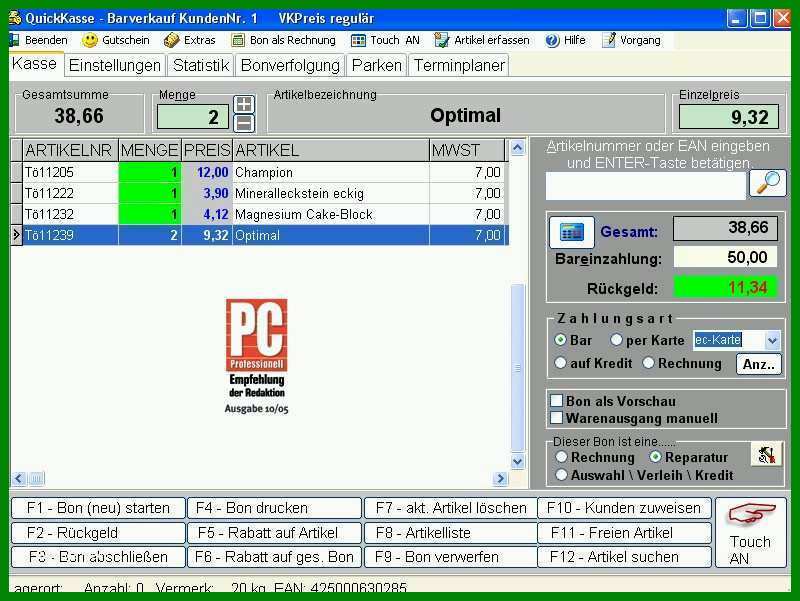
Task: Click table scroll up arrow
Action: point(517,148)
